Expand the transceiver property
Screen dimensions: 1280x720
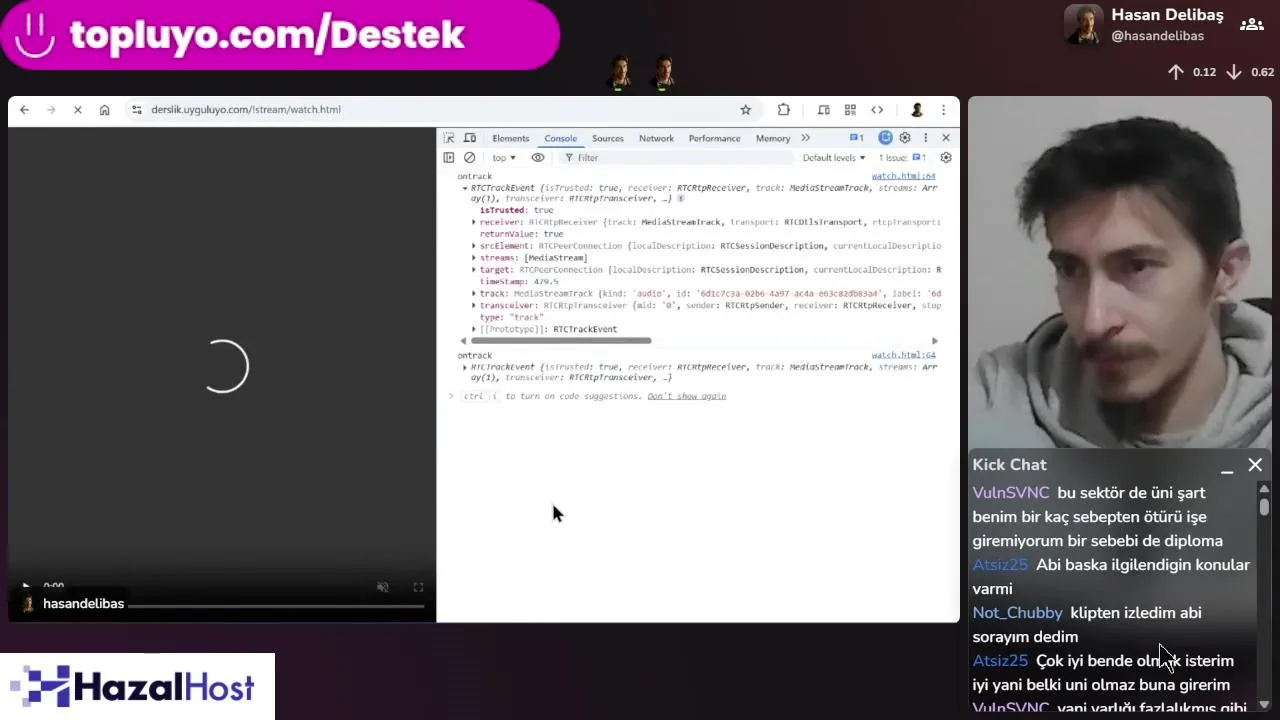474,306
